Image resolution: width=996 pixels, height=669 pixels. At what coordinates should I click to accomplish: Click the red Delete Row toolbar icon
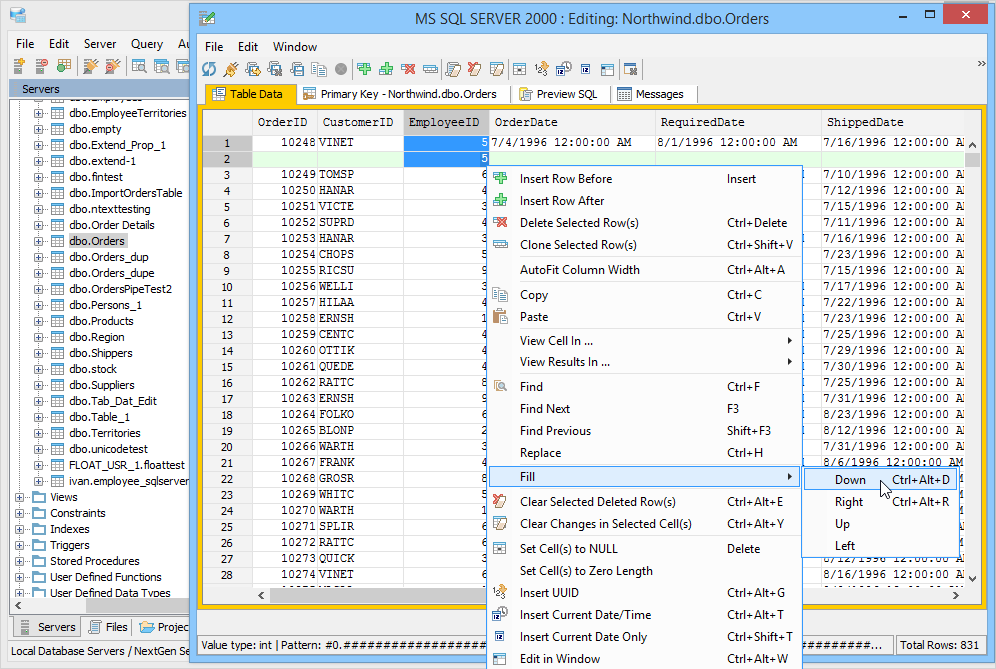pos(408,69)
